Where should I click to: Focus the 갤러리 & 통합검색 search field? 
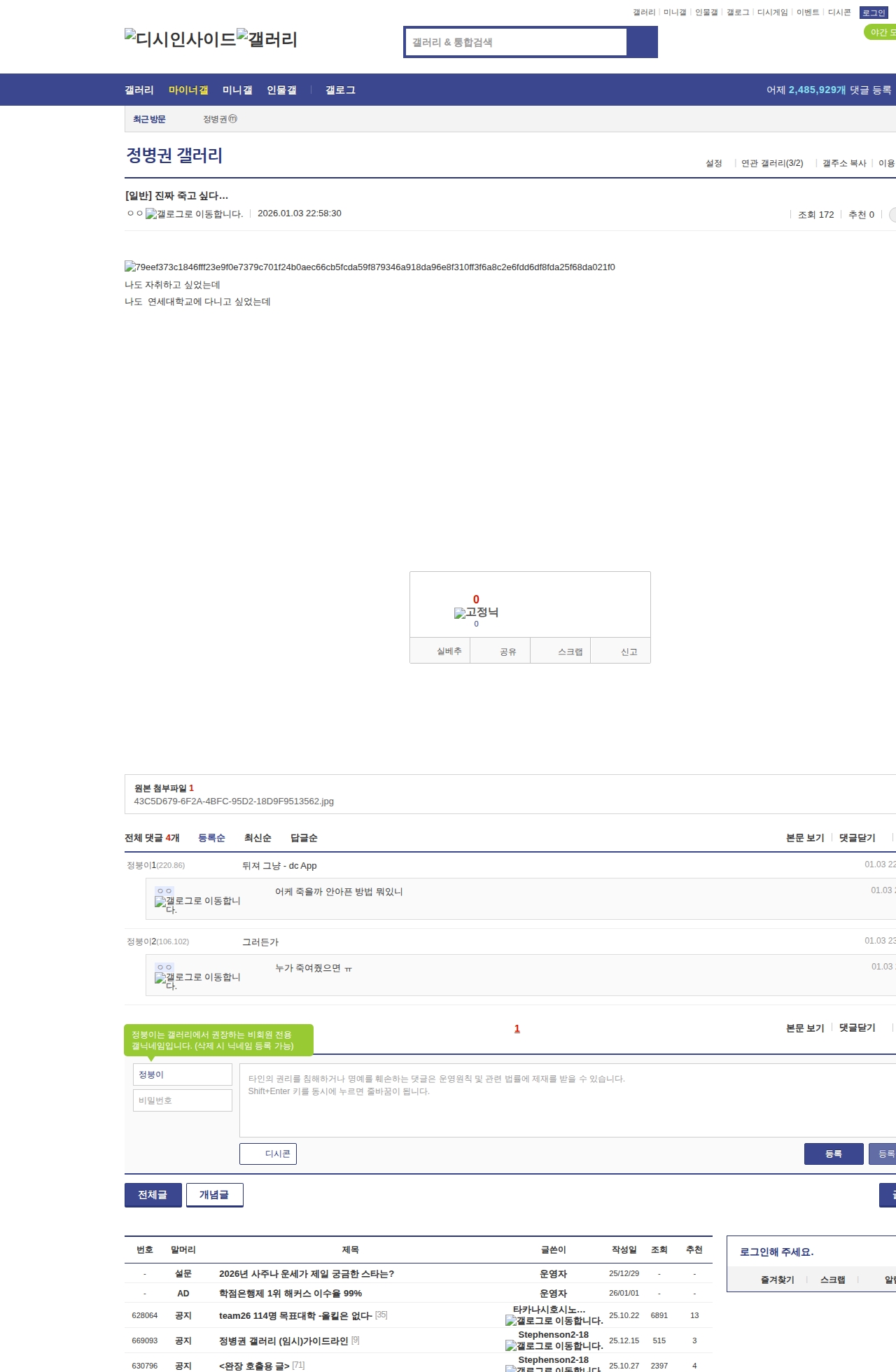pyautogui.click(x=517, y=42)
